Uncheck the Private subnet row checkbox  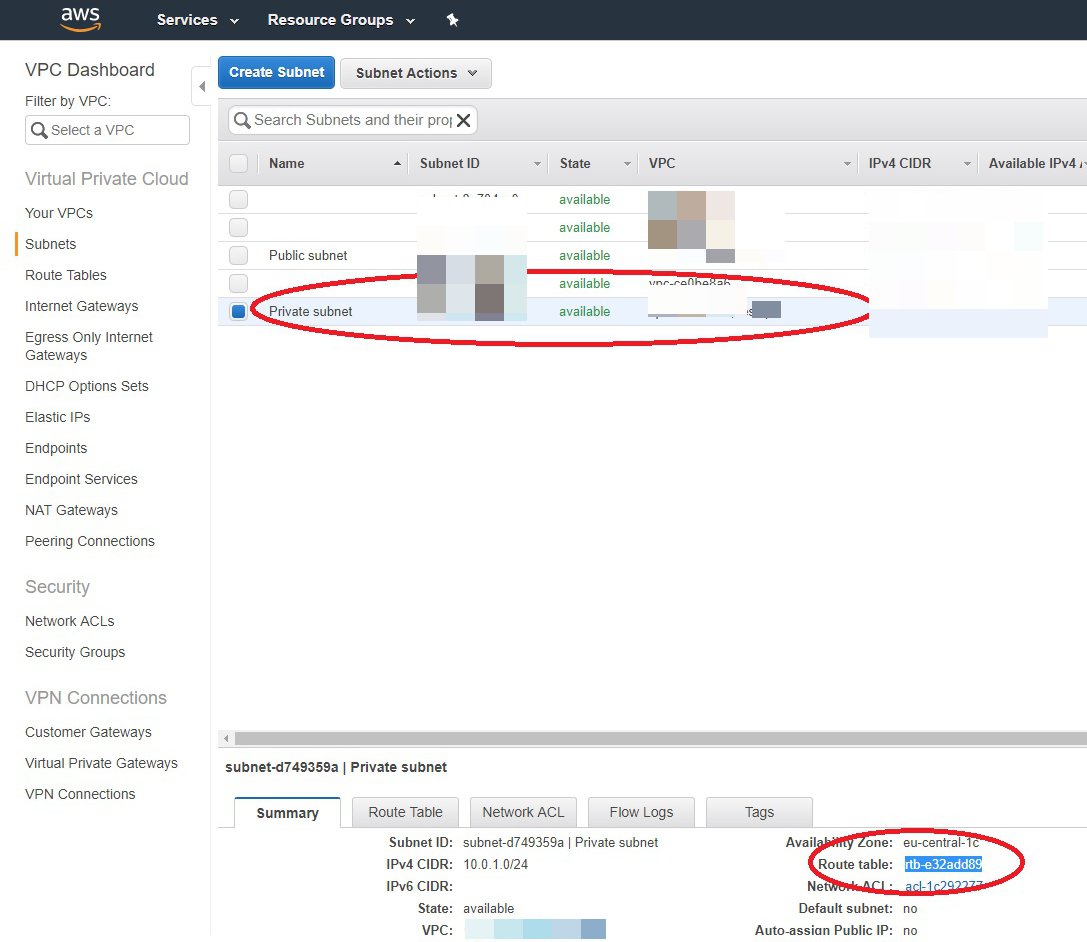pyautogui.click(x=238, y=311)
